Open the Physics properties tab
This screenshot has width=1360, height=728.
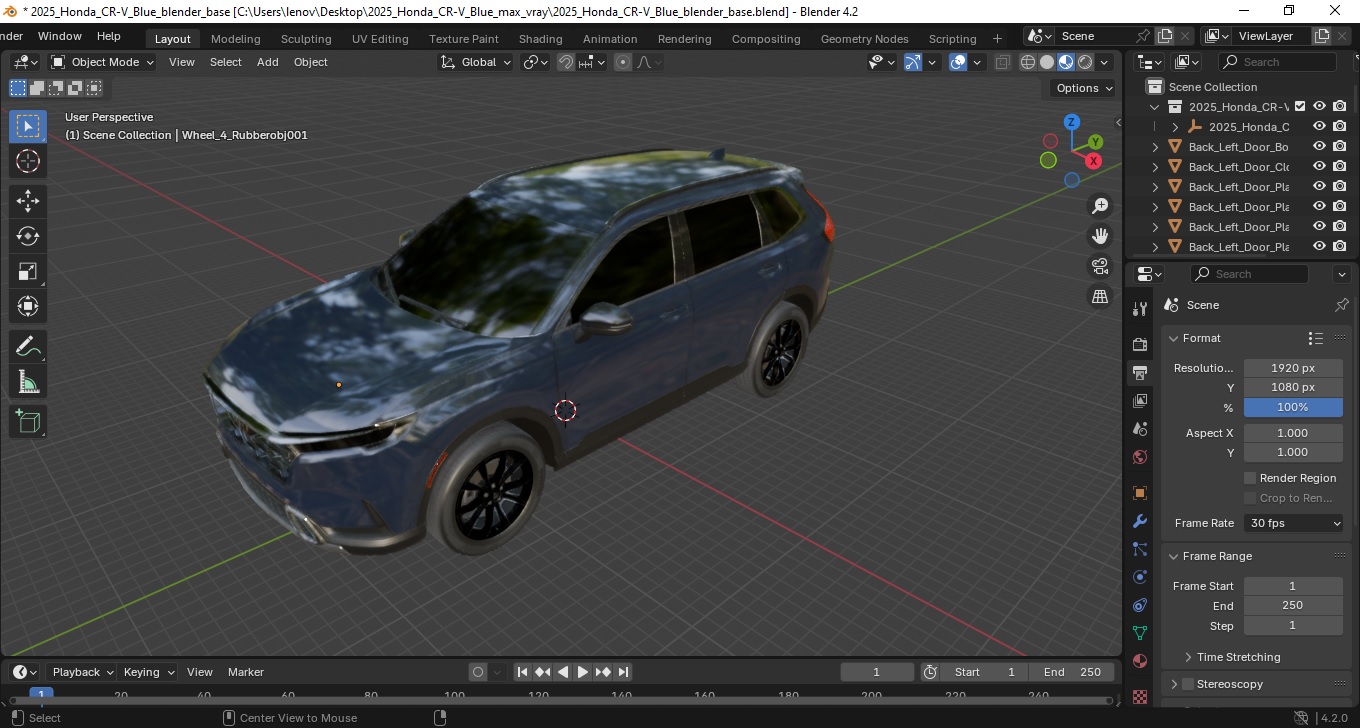click(1139, 577)
